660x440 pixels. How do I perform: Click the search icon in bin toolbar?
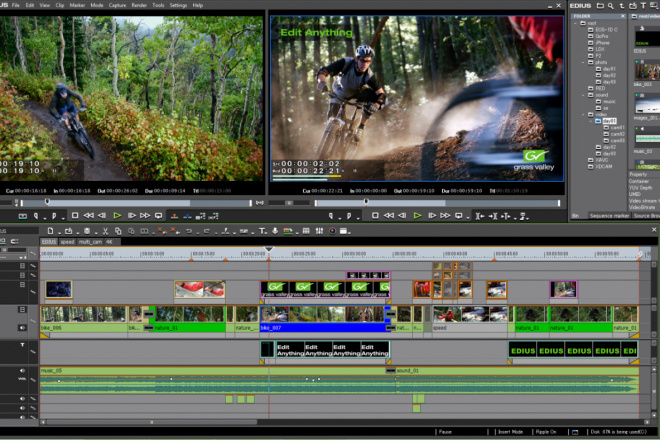click(x=610, y=5)
